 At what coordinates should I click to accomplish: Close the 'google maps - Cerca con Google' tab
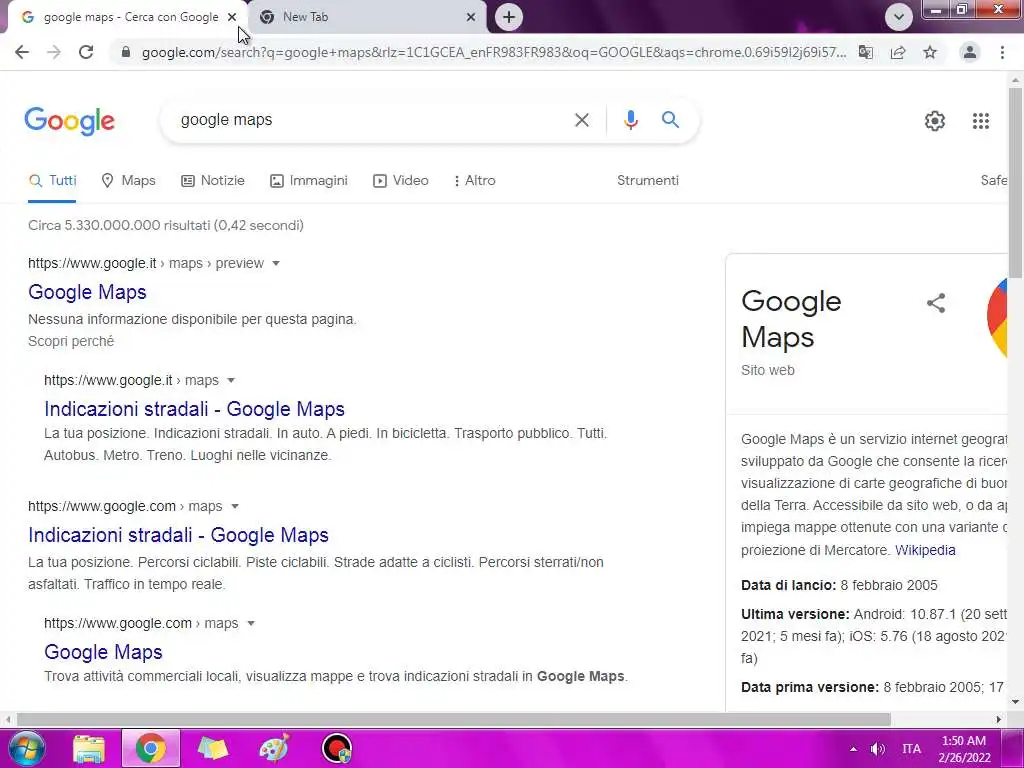point(232,17)
